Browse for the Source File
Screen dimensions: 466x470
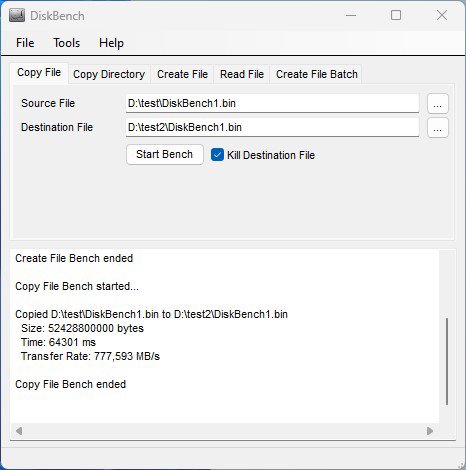tap(438, 104)
